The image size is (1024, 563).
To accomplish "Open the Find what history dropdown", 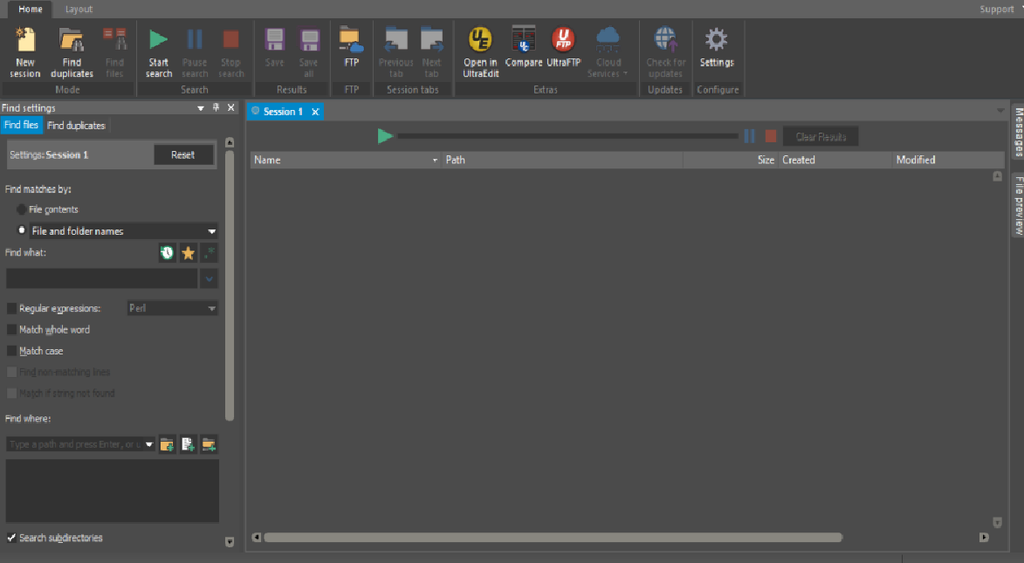I will pos(209,279).
